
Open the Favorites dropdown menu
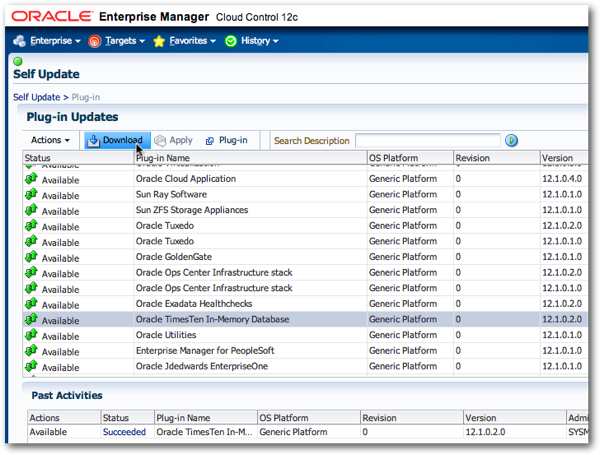192,41
